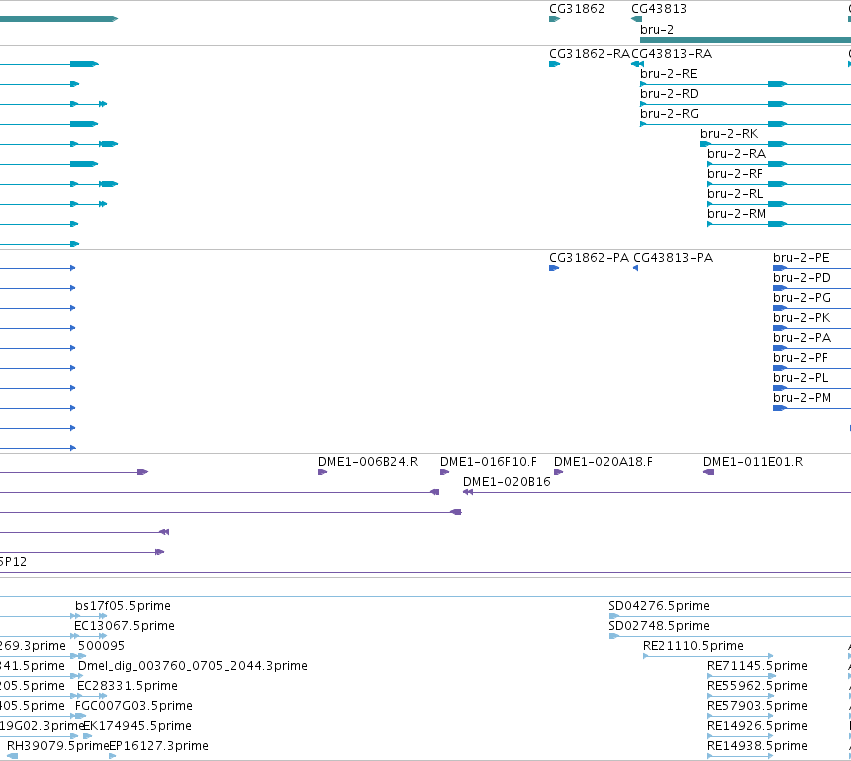Click the EP16127.3prime EST label
851x761 pixels.
tap(159, 746)
